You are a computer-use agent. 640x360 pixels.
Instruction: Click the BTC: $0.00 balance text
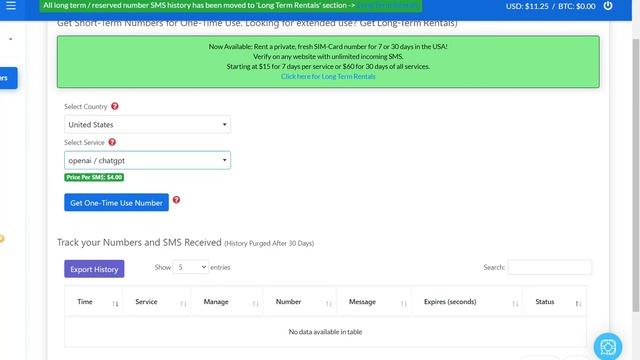point(577,6)
